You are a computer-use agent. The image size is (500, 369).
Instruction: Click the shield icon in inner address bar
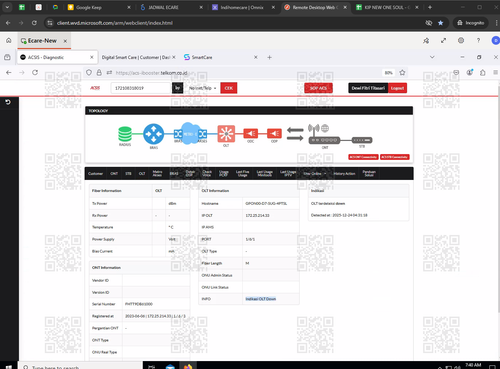click(x=89, y=72)
